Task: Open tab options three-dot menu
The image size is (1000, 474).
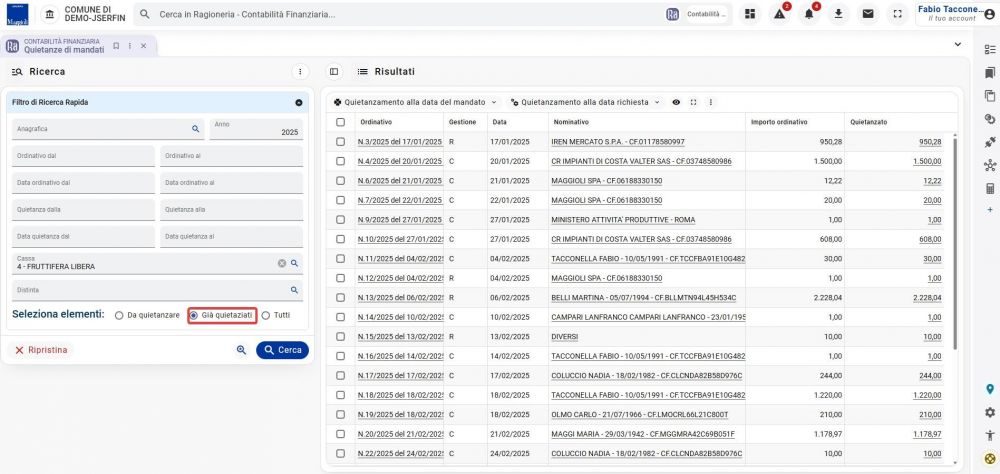Action: click(x=129, y=46)
